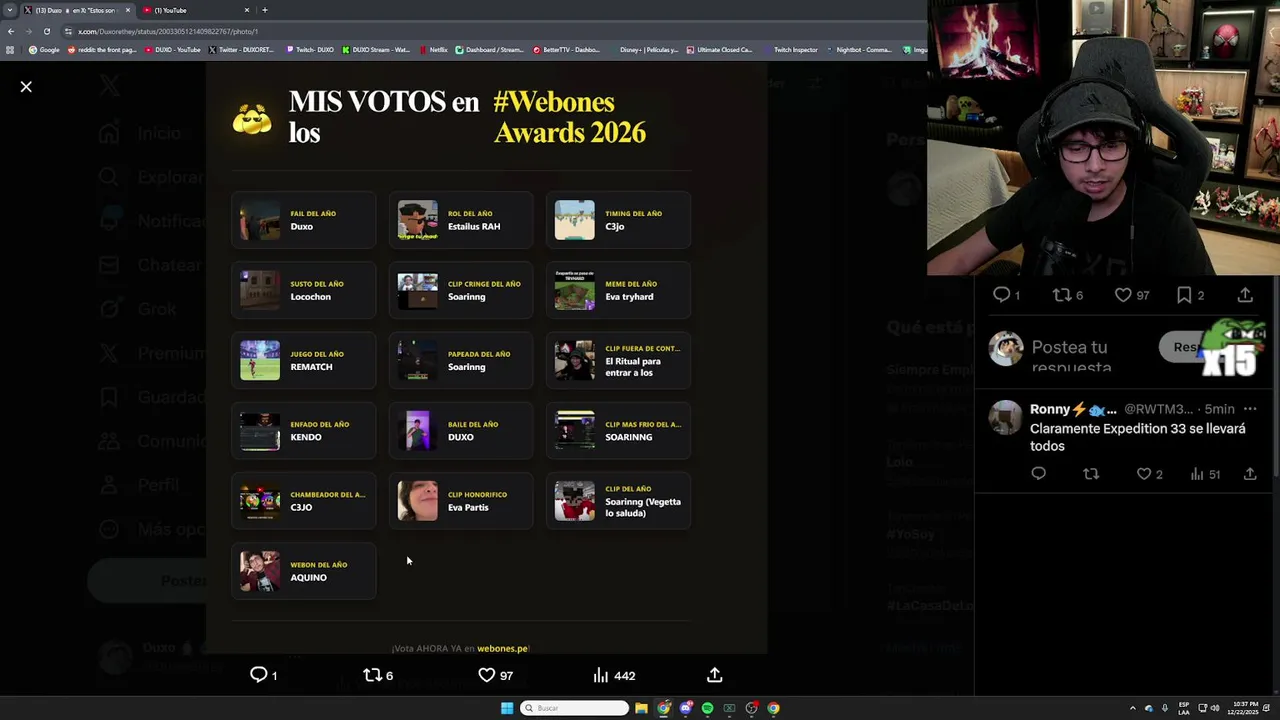This screenshot has height=720, width=1280.
Task: Like Ronny's reply showing 2 likes
Action: tap(1144, 474)
